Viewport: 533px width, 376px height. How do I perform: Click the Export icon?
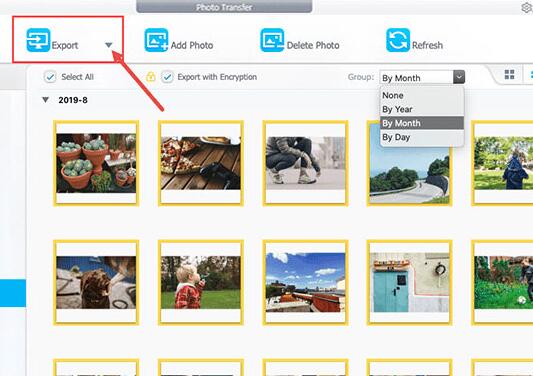point(38,40)
